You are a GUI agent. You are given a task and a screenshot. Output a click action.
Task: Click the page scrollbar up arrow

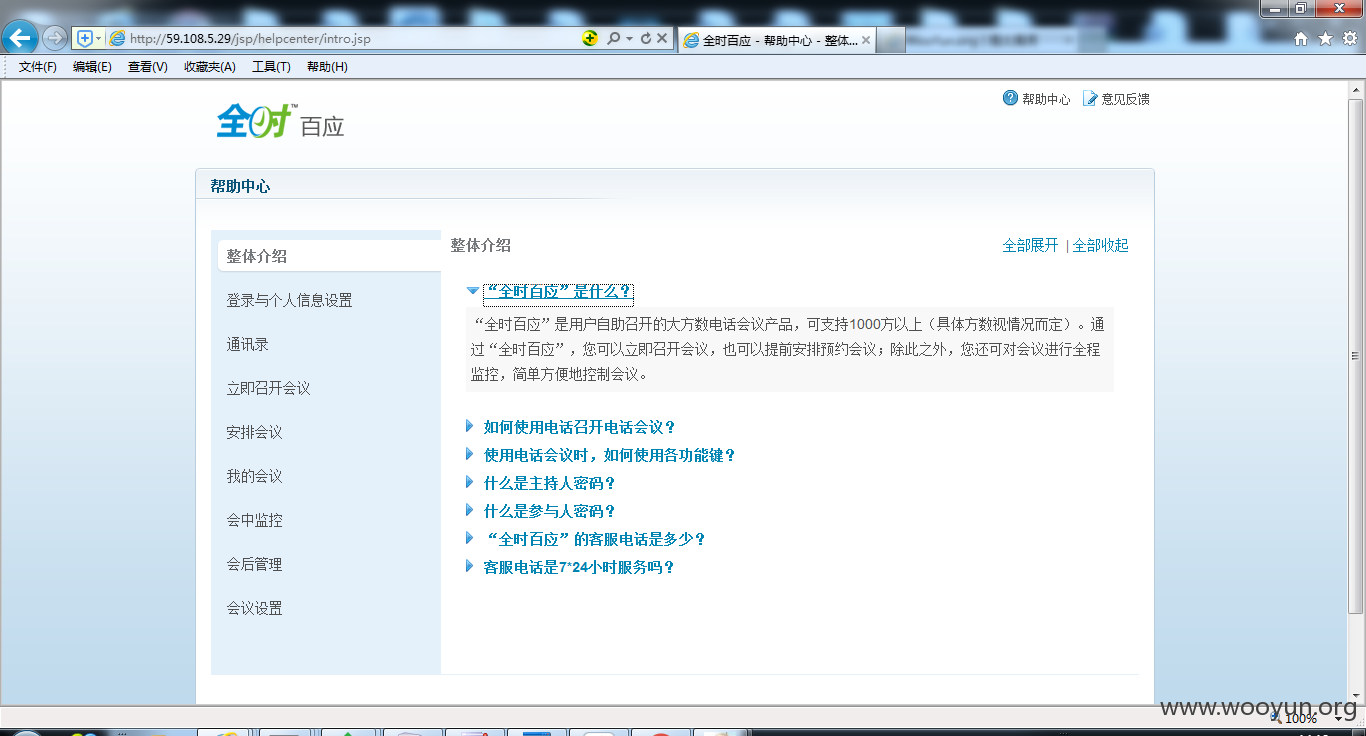(x=1356, y=90)
